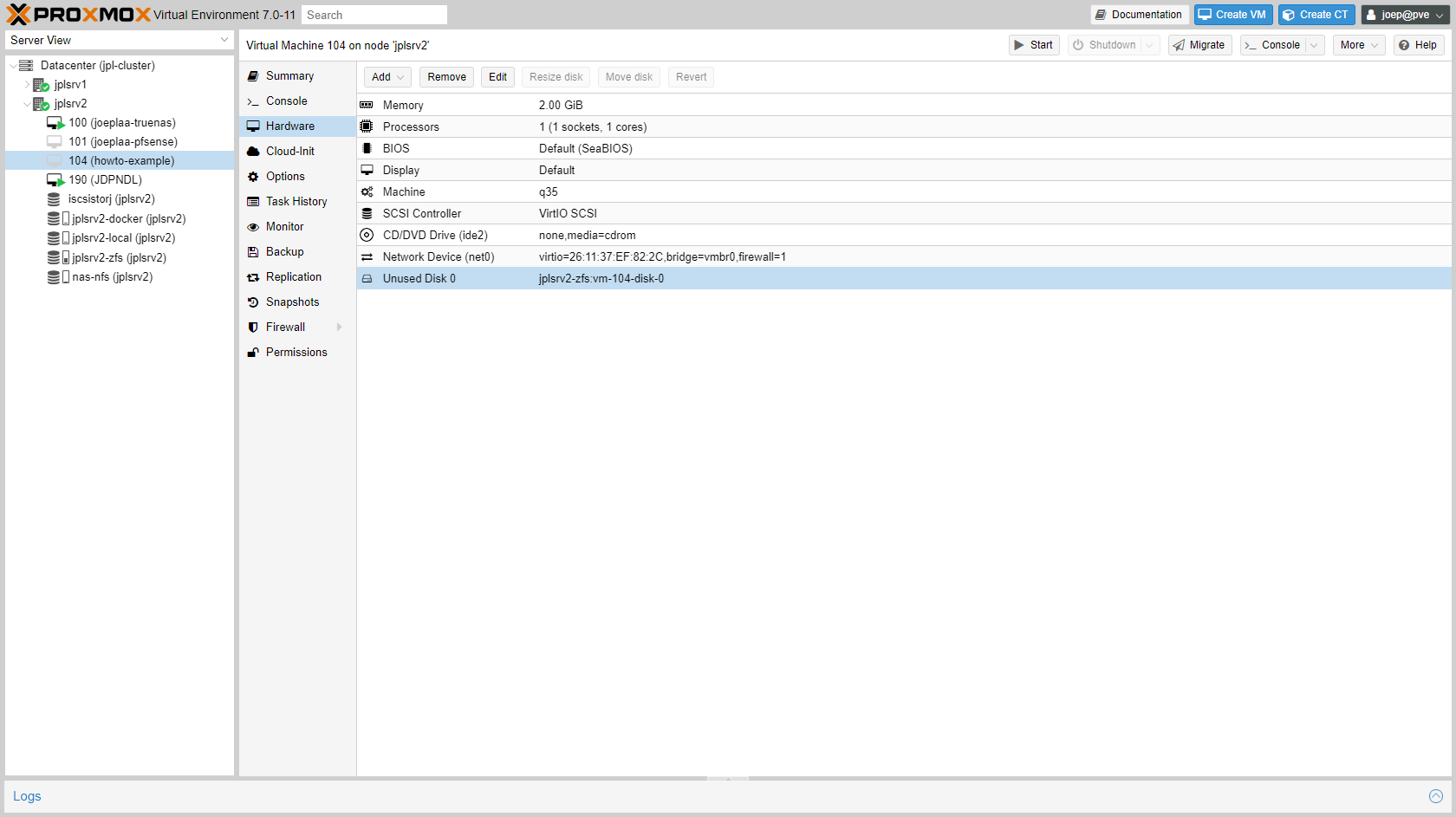Image resolution: width=1456 pixels, height=817 pixels.
Task: Click inside the Search input field
Action: [374, 15]
